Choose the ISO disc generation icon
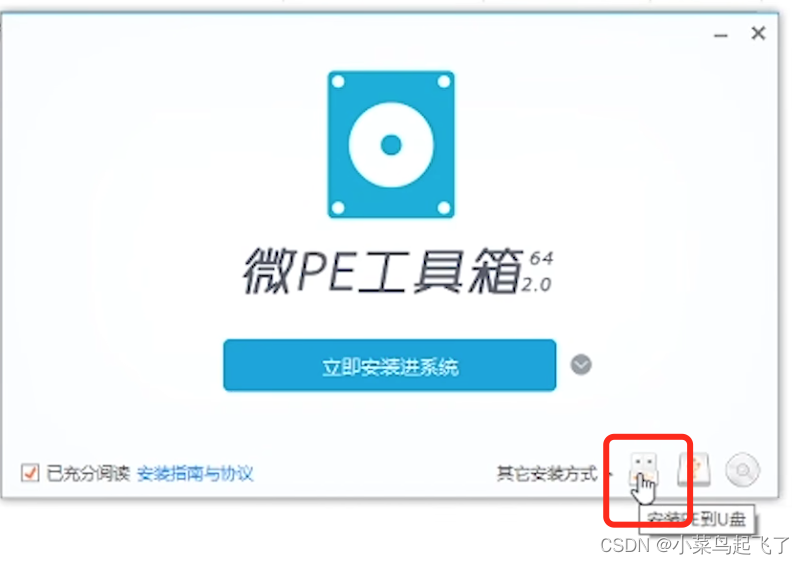The image size is (804, 564). (742, 470)
